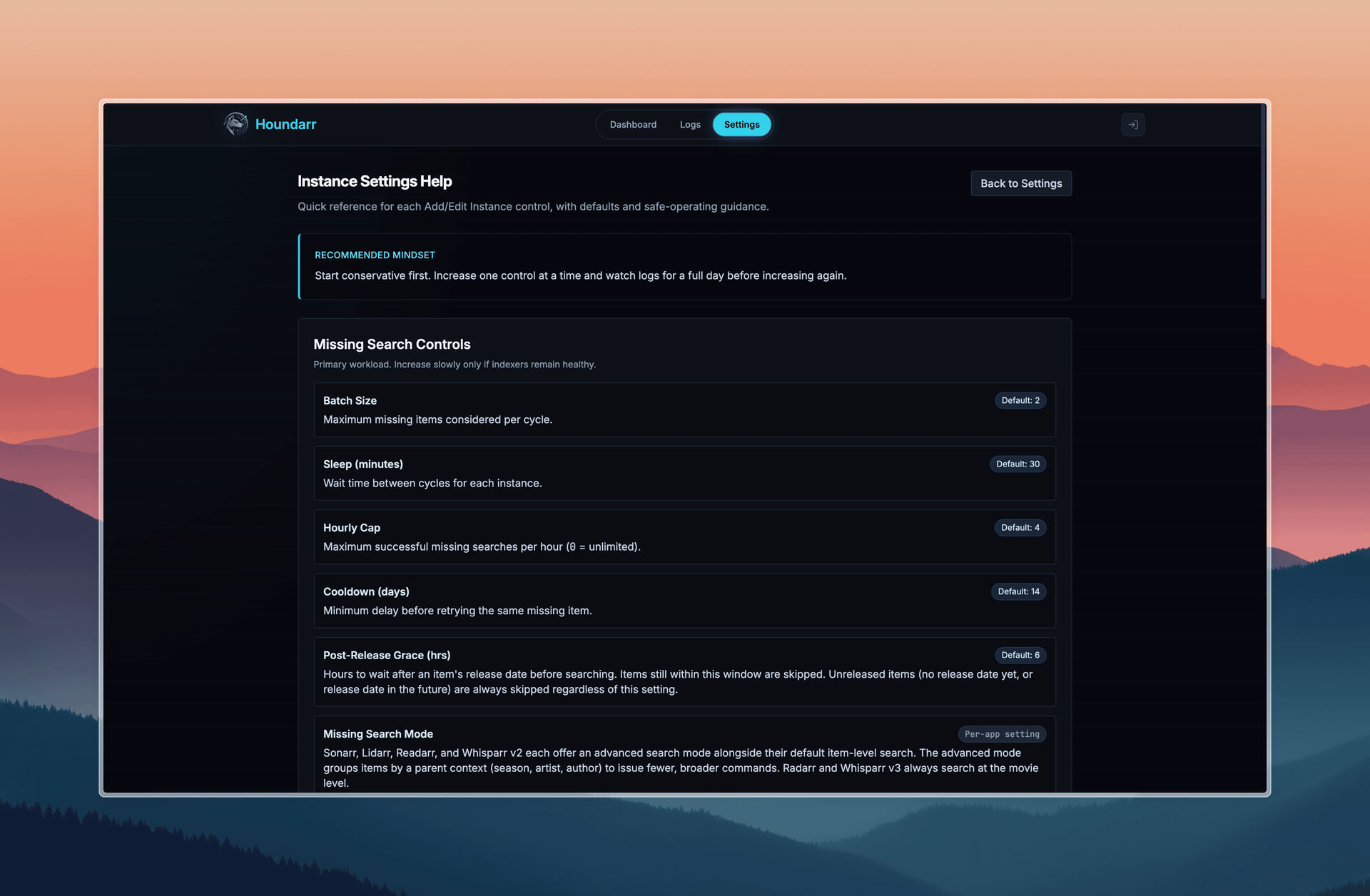Screen dimensions: 1370x896
Task: Switch to the Logs tab
Action: pos(690,124)
